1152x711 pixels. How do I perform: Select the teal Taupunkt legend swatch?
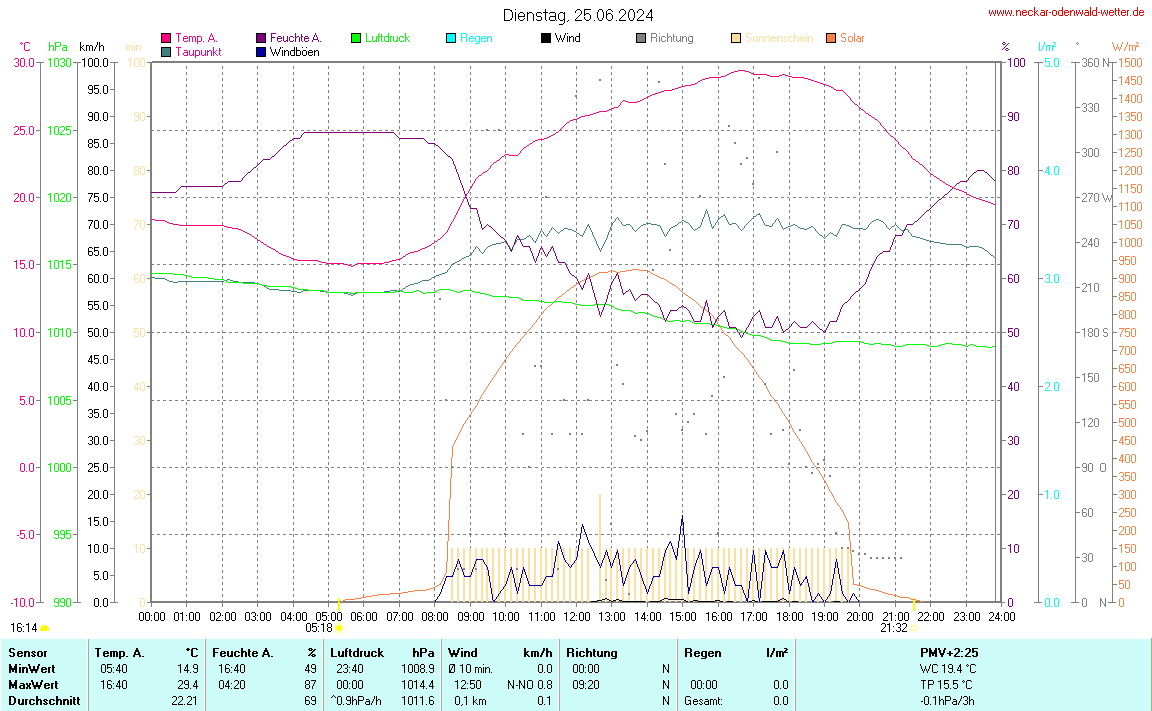point(166,51)
